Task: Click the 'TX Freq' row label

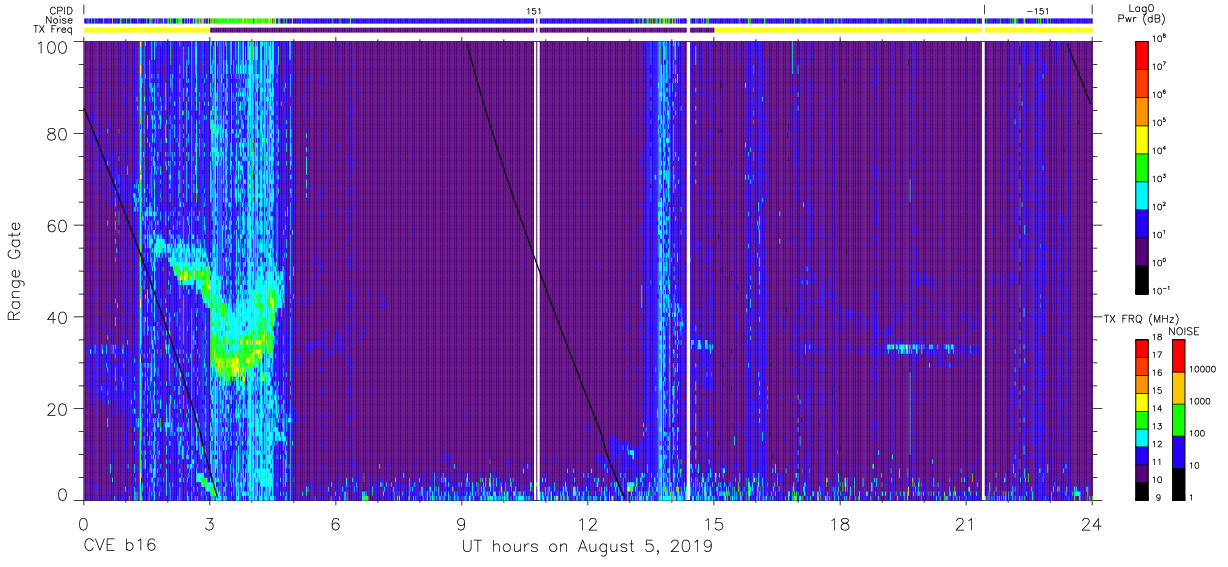Action: tap(55, 30)
